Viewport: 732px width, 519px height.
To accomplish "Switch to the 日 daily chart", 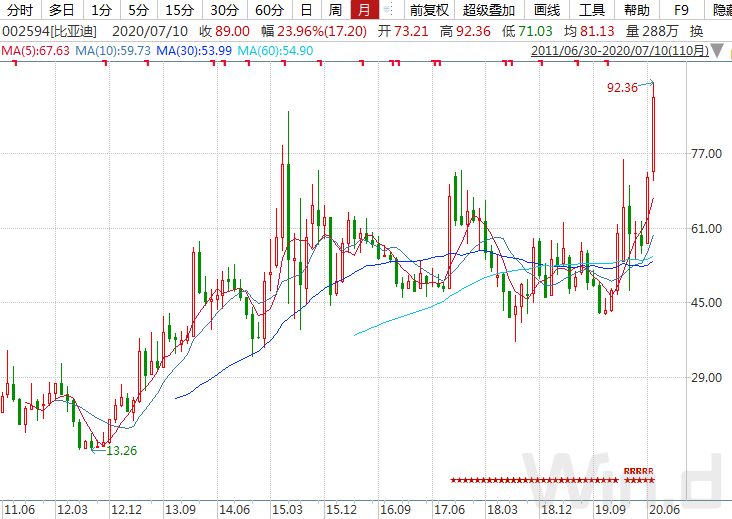I will [307, 10].
